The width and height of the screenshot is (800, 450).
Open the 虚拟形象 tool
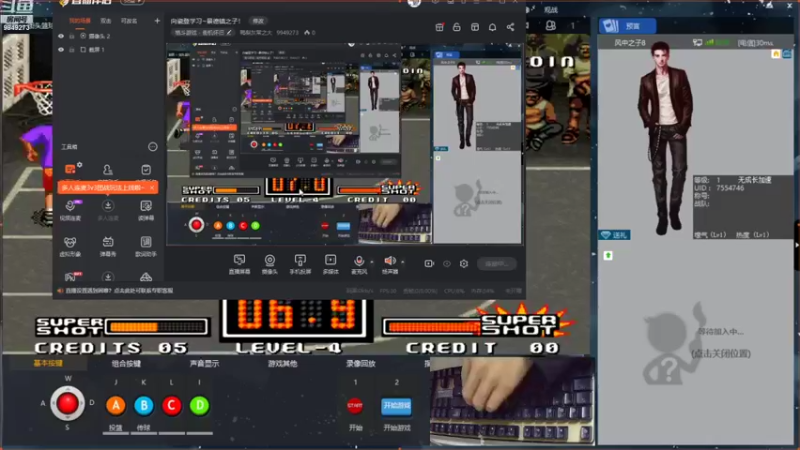click(70, 246)
